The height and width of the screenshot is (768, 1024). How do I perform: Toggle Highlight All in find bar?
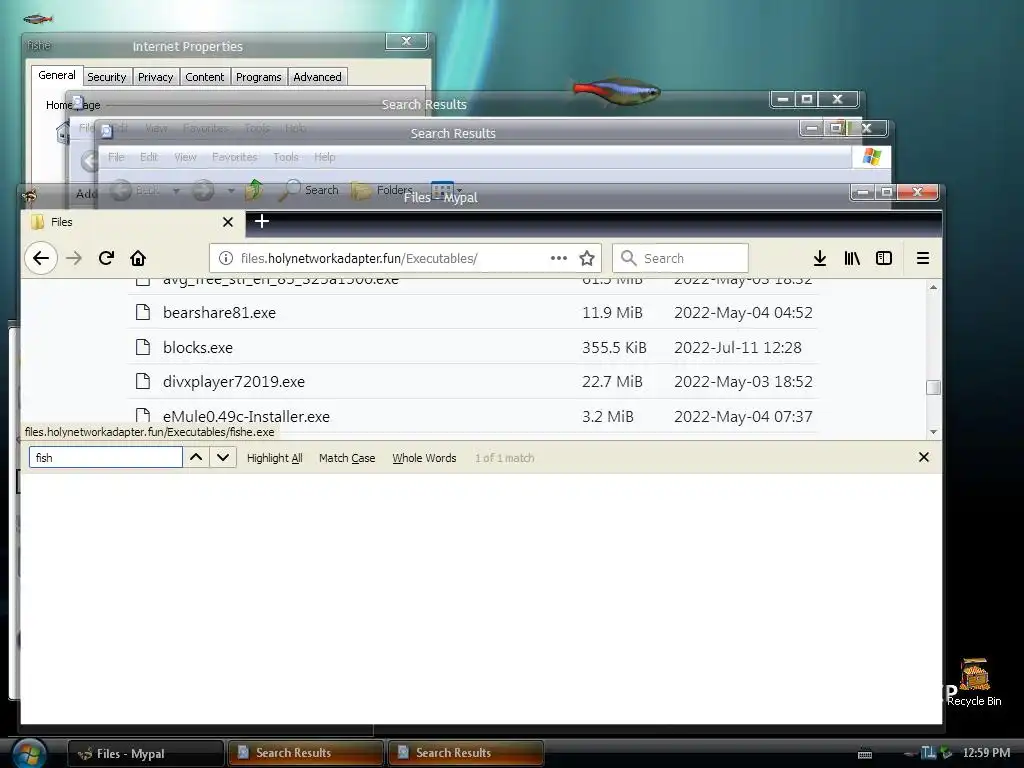click(x=274, y=458)
